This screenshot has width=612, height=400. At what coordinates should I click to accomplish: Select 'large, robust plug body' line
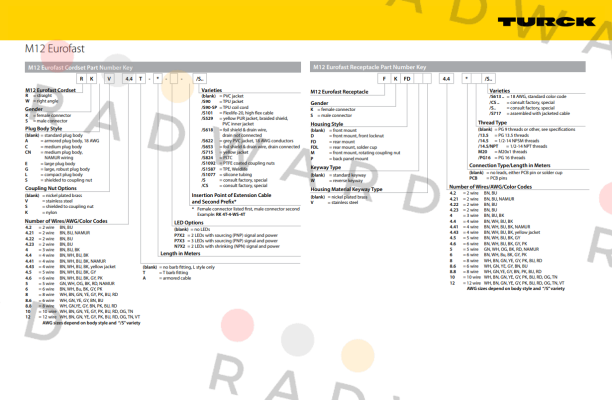57,169
